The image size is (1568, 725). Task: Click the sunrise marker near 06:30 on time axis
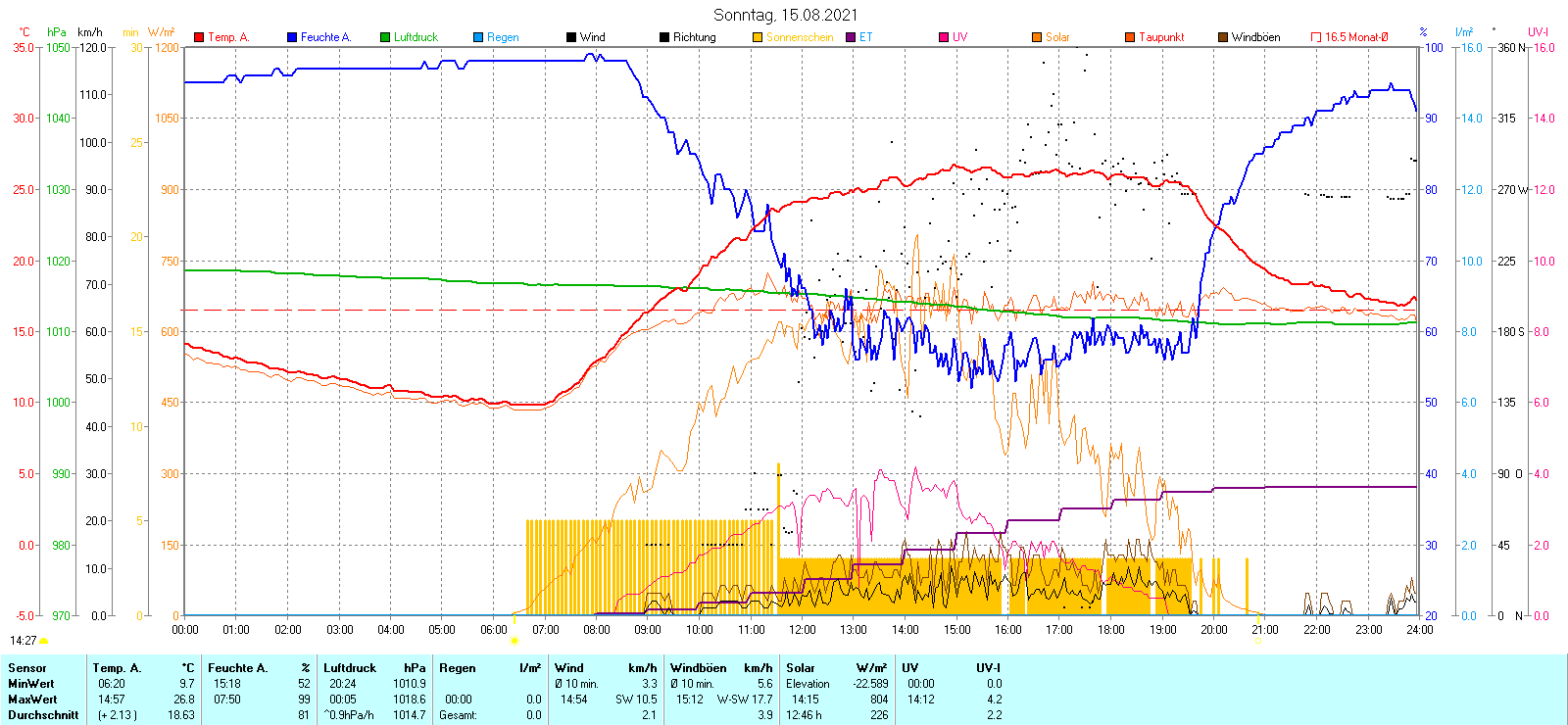pyautogui.click(x=514, y=641)
